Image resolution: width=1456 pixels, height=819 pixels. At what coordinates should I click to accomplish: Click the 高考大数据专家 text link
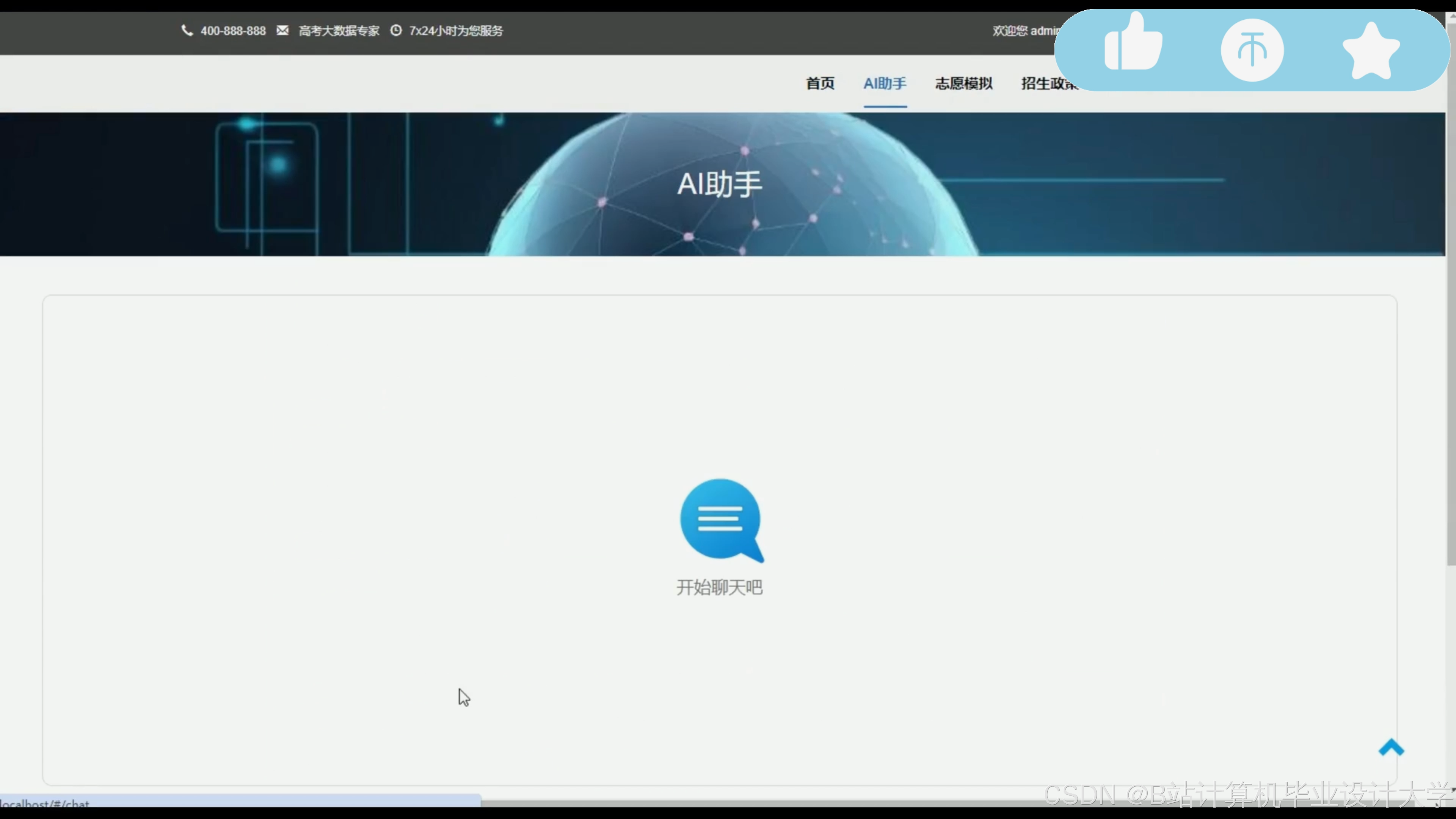click(x=339, y=31)
